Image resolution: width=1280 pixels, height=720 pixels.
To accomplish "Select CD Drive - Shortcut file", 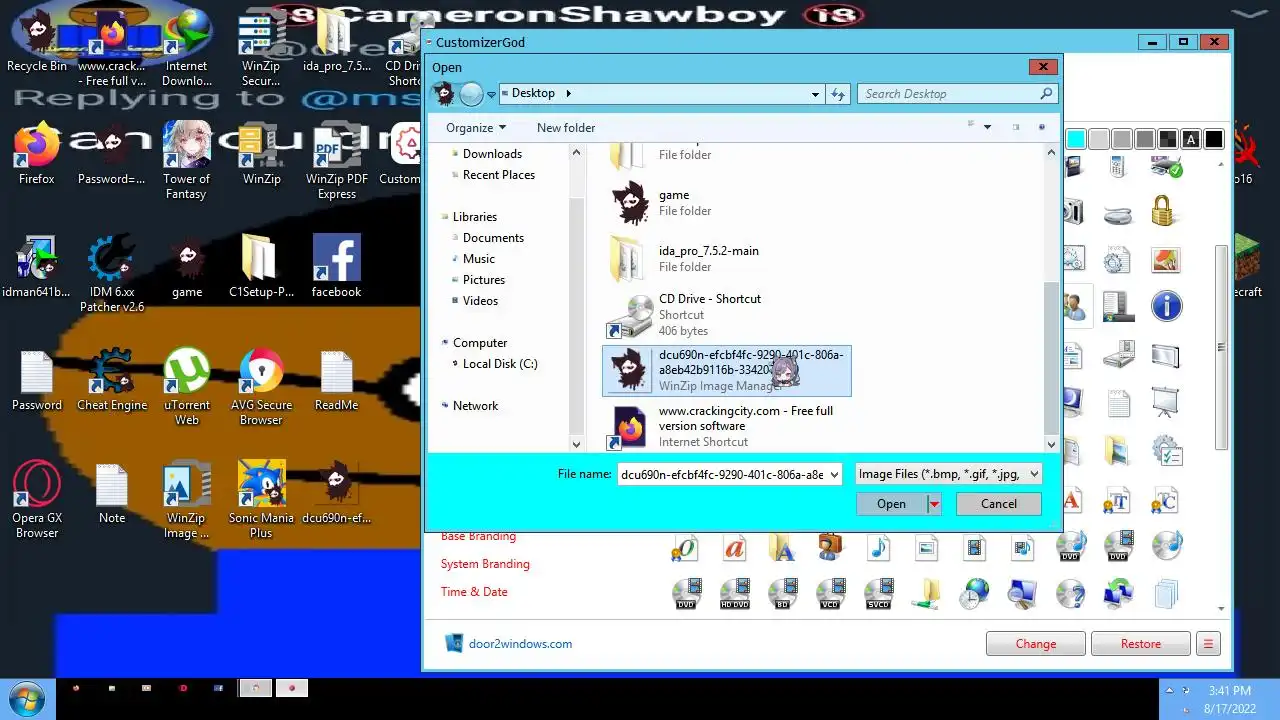I will [x=727, y=315].
